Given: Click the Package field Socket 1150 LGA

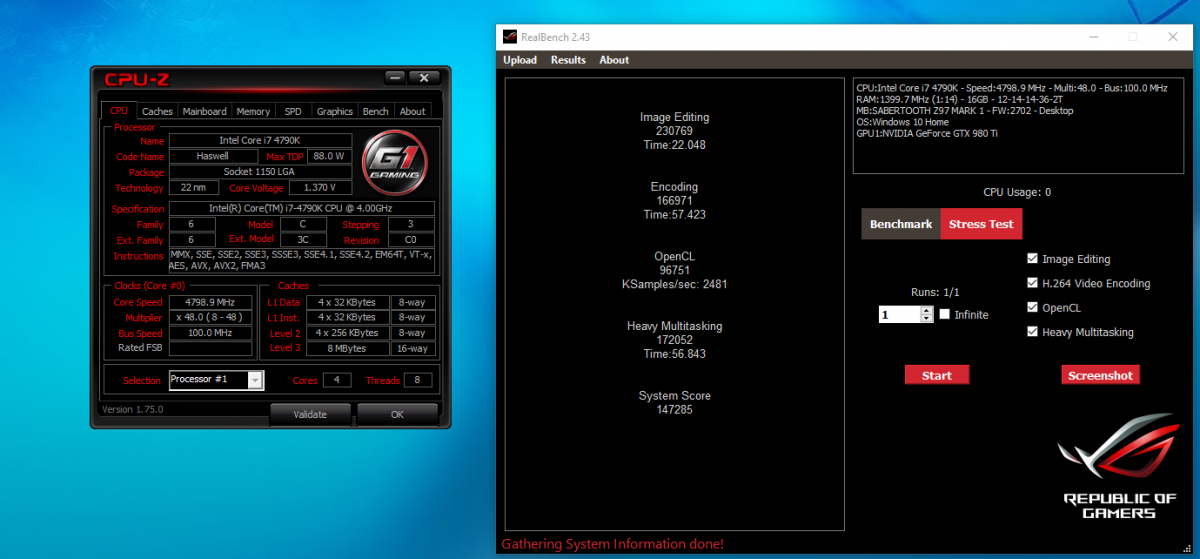Looking at the screenshot, I should pyautogui.click(x=260, y=172).
